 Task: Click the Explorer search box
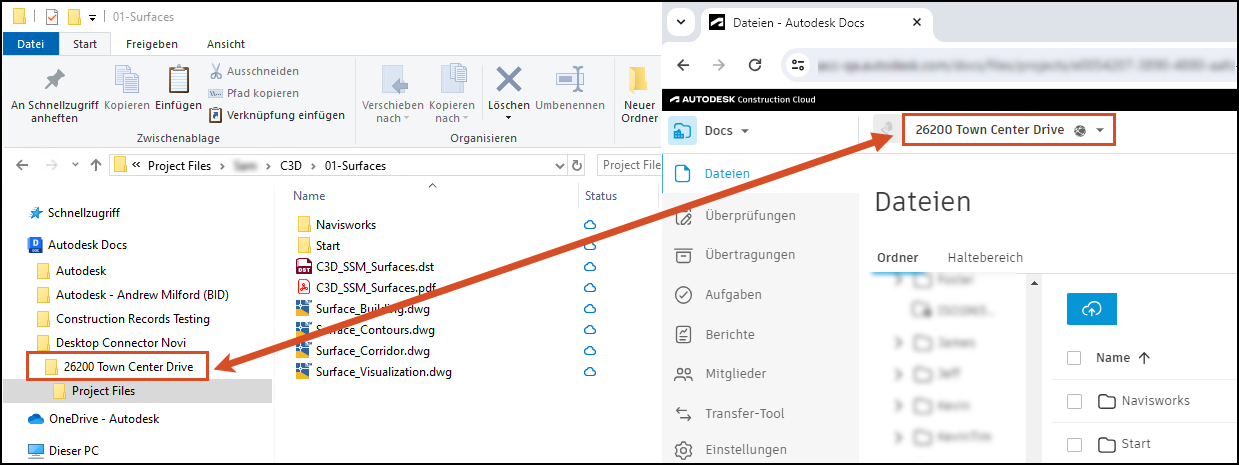(x=629, y=165)
